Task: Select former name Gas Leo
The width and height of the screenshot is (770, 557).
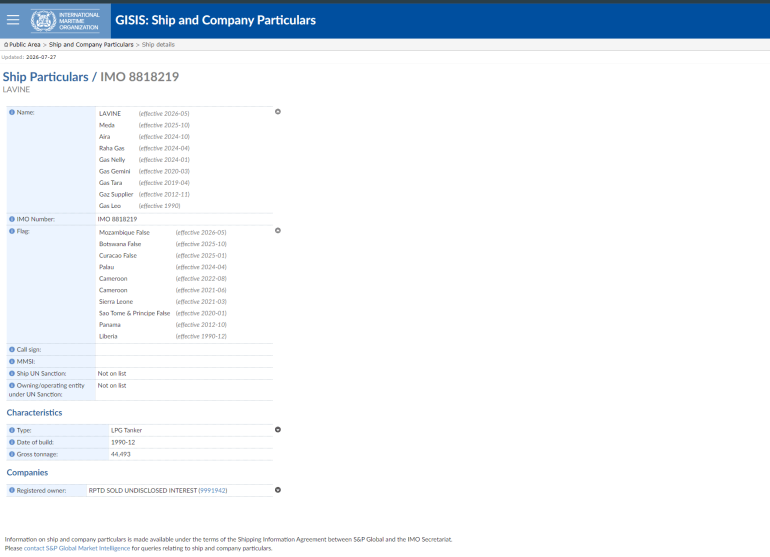Action: 110,206
